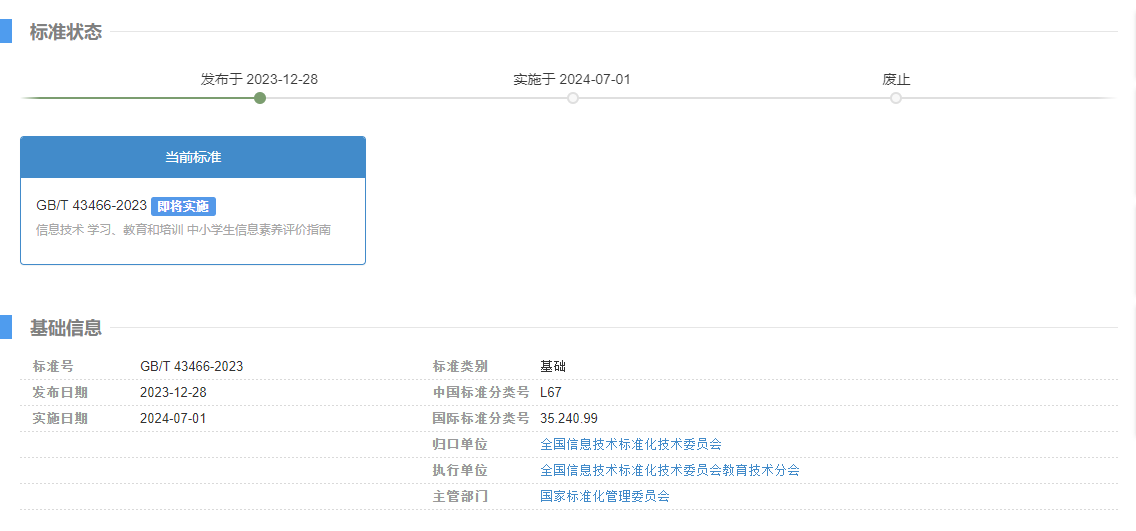This screenshot has width=1136, height=531.
Task: Click the 标准号 value in the info table
Action: (x=191, y=366)
